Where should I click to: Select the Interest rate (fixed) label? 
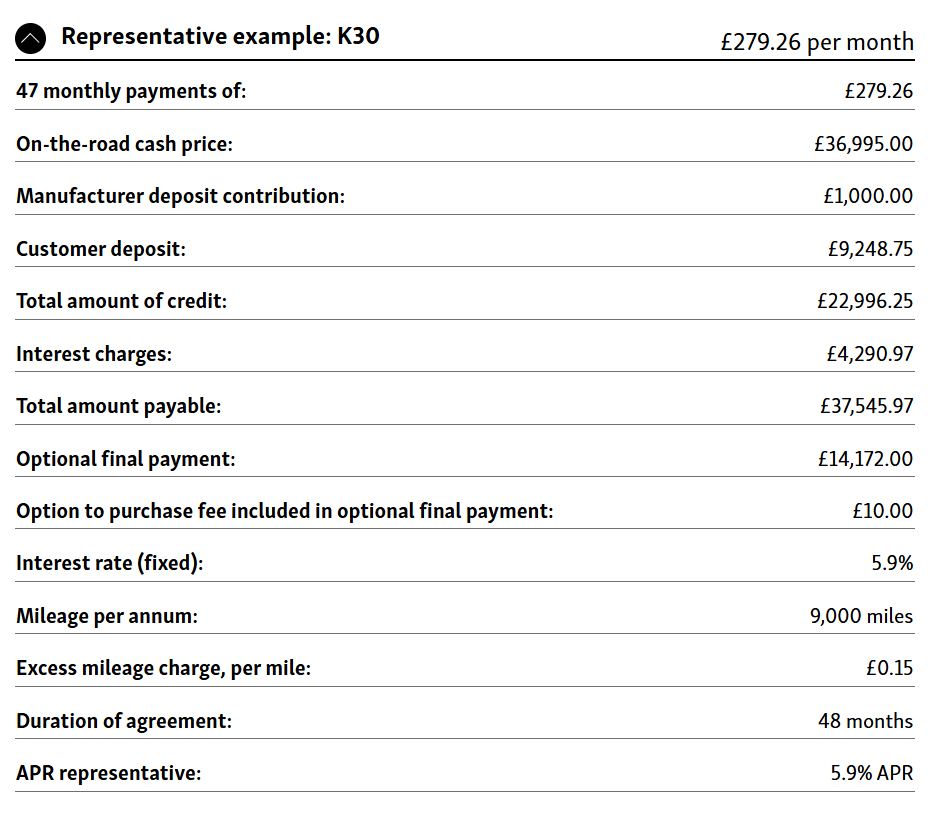(x=109, y=563)
